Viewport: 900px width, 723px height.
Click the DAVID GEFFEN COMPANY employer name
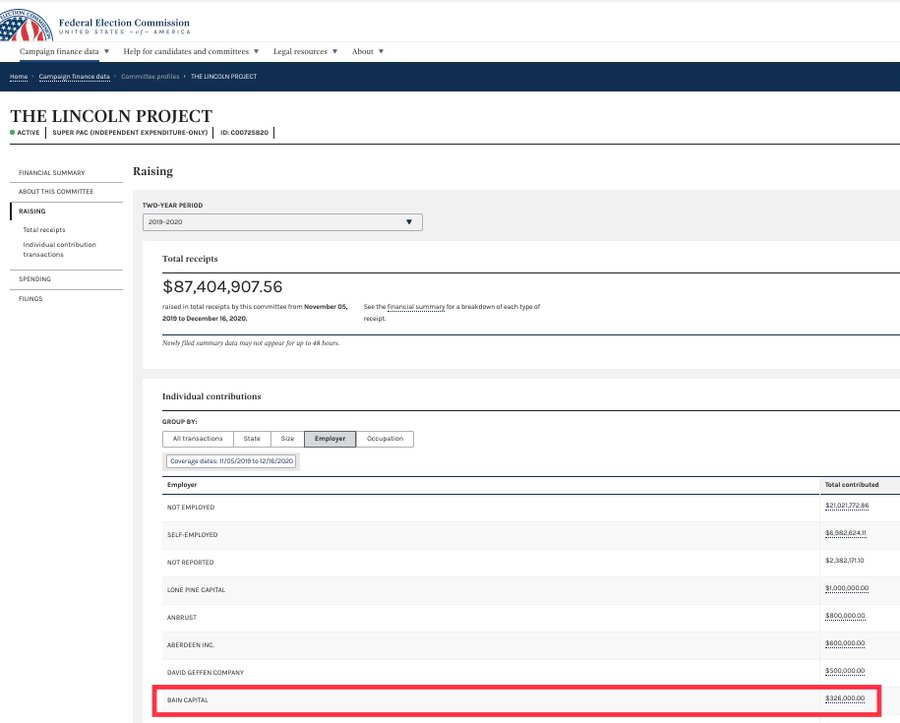(x=205, y=673)
